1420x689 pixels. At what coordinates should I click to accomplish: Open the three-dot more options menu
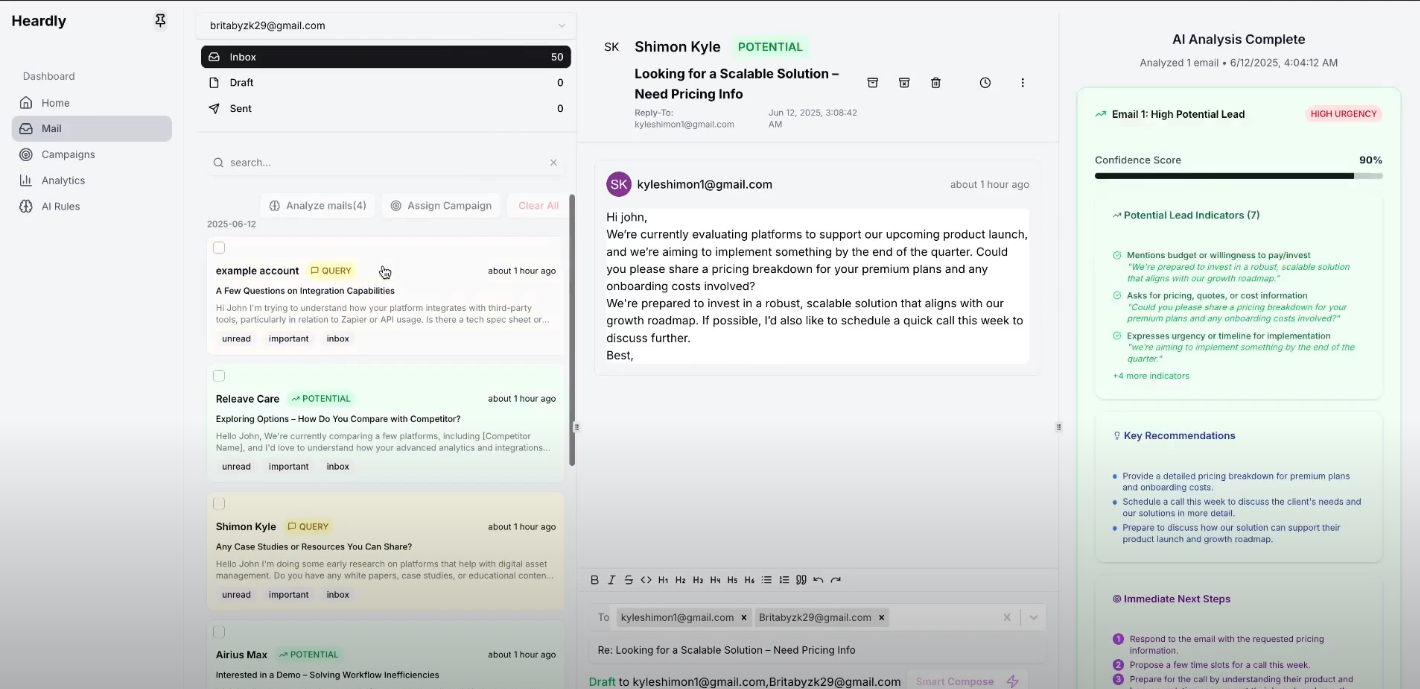(1022, 83)
